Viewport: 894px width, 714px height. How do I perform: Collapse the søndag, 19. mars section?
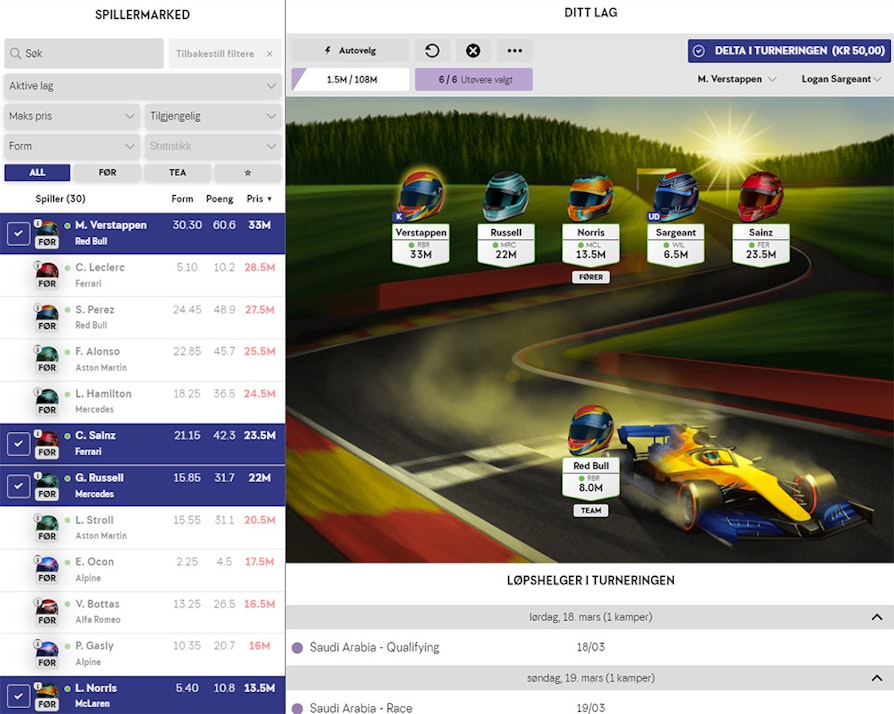(877, 678)
